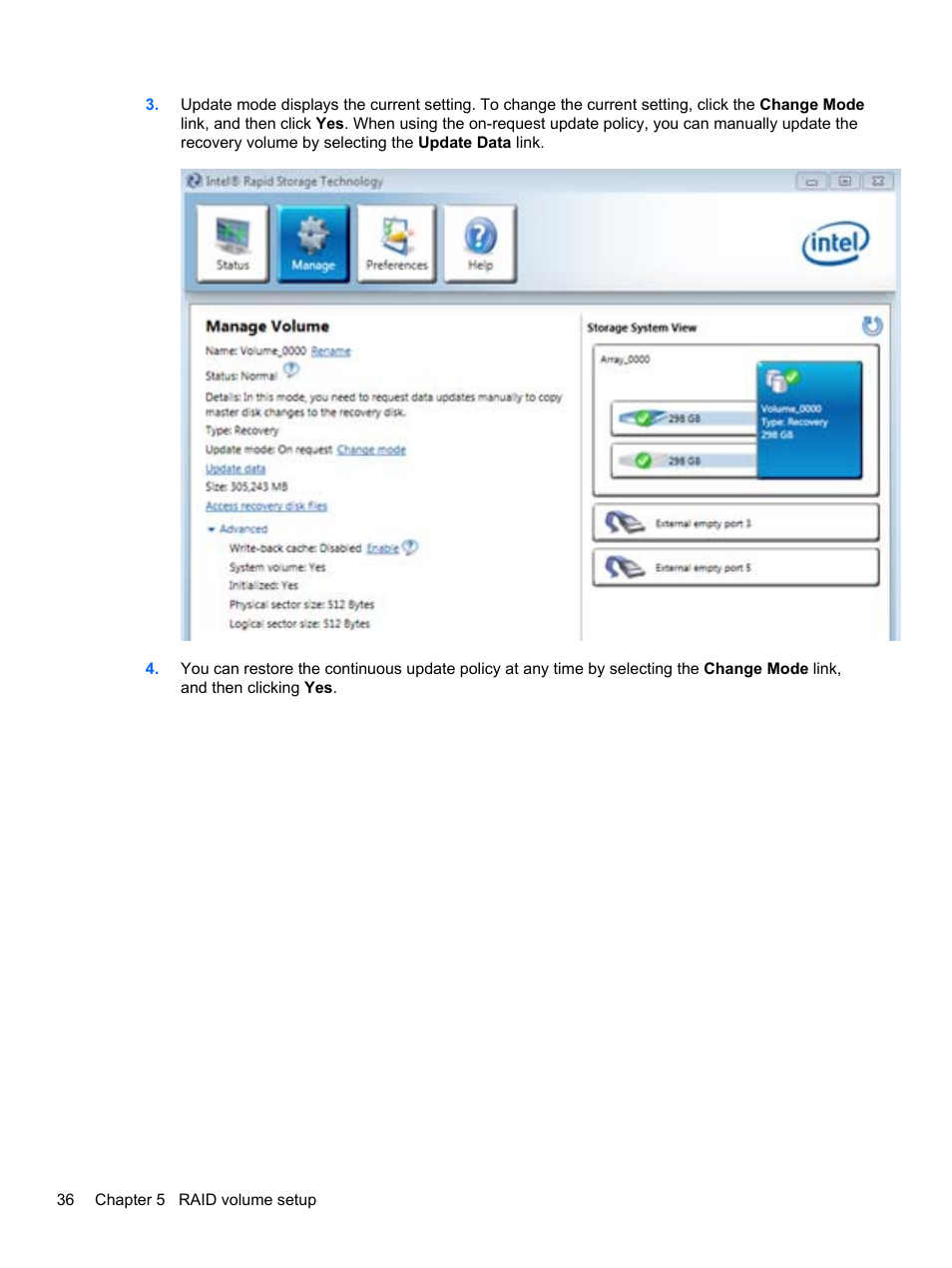This screenshot has height=1268, width=952.
Task: Select External empty port 5
Action: click(x=735, y=567)
